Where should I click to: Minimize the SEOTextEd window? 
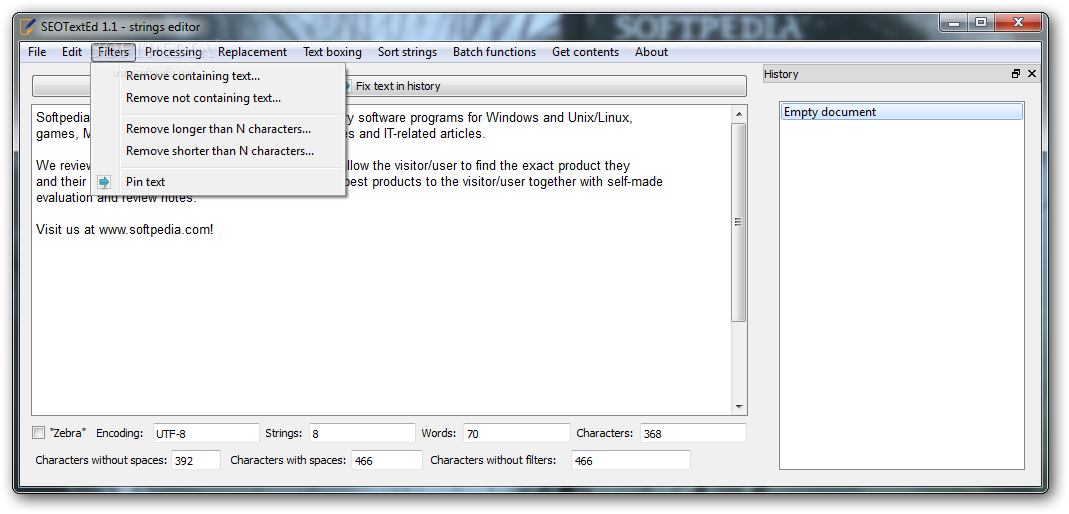954,23
